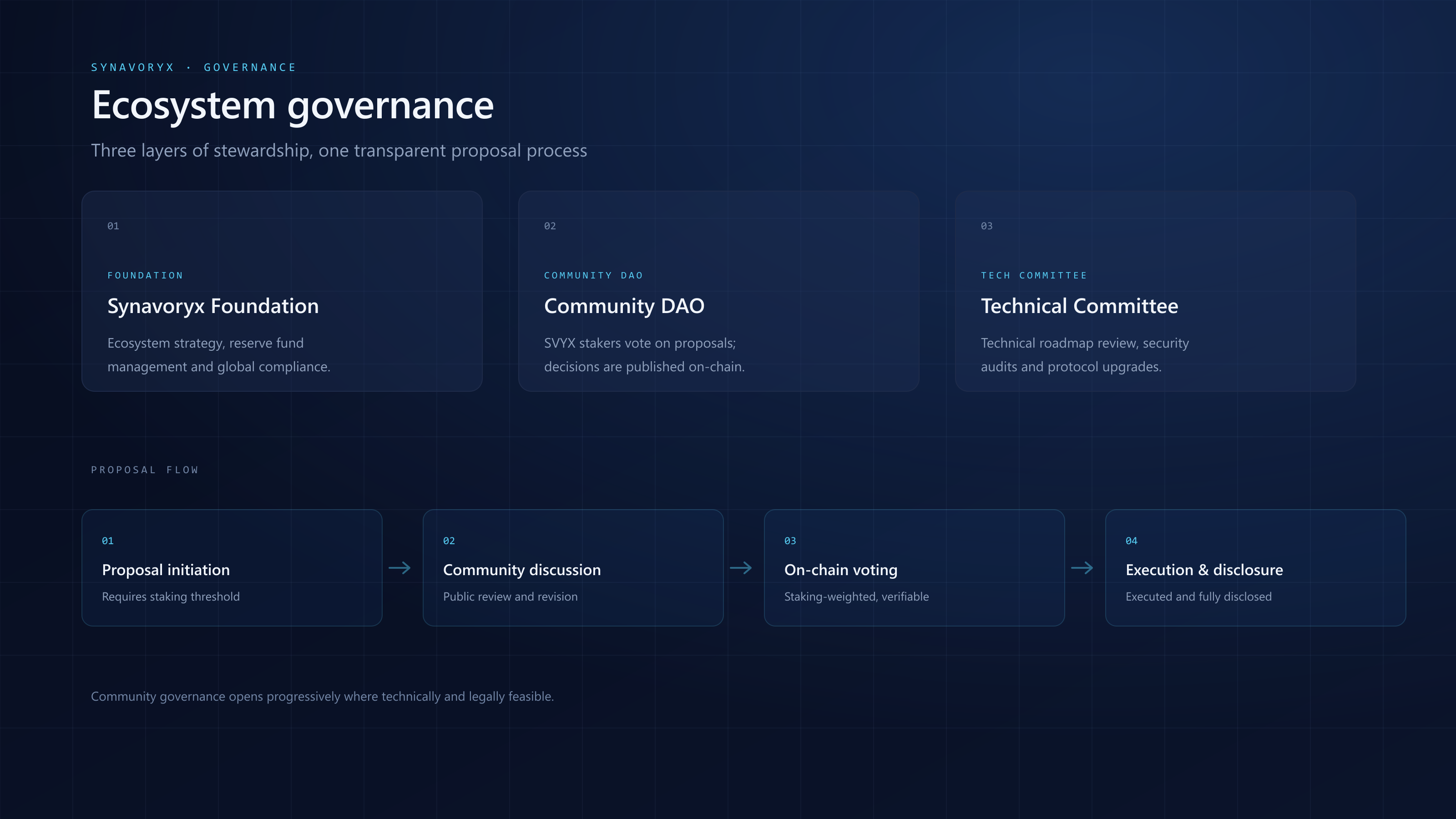Screen dimensions: 1456x819
Task: Click the arrow before Execution & disclosure
Action: [x=1082, y=567]
